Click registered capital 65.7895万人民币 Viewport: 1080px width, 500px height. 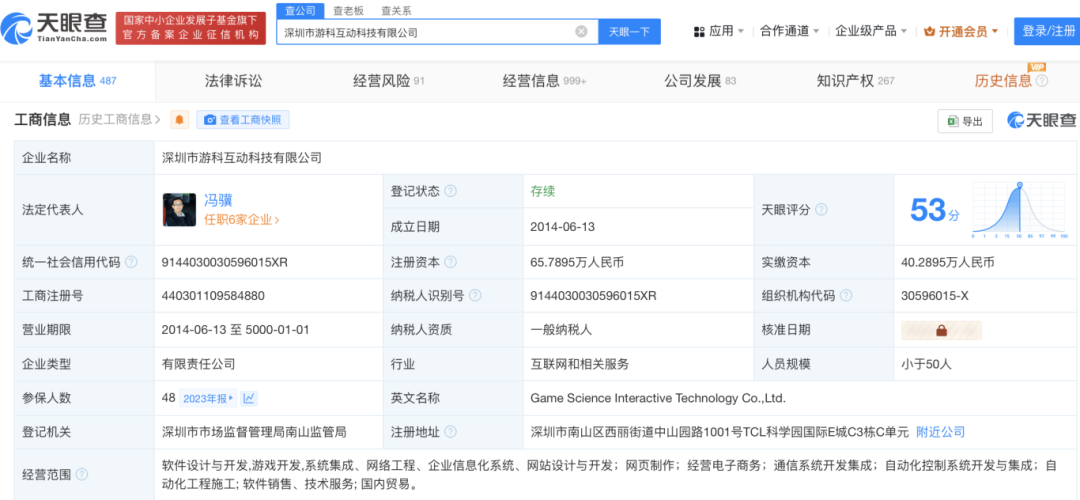point(577,262)
